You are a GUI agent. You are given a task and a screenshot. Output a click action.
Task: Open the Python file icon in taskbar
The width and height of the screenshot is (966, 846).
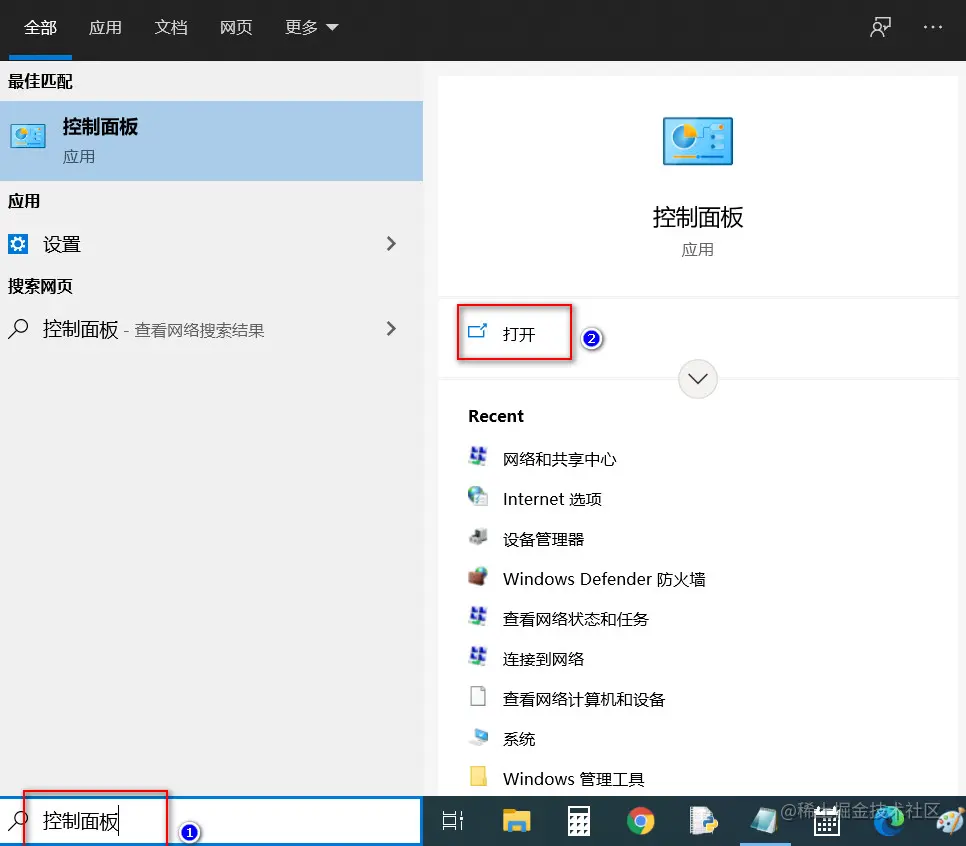703,821
